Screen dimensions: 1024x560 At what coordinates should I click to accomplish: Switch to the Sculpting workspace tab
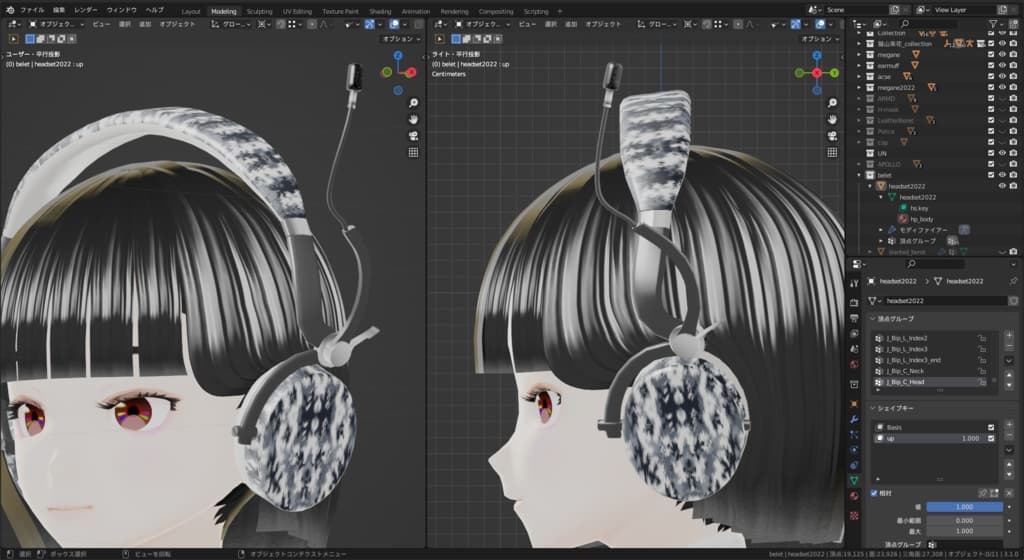coord(258,11)
